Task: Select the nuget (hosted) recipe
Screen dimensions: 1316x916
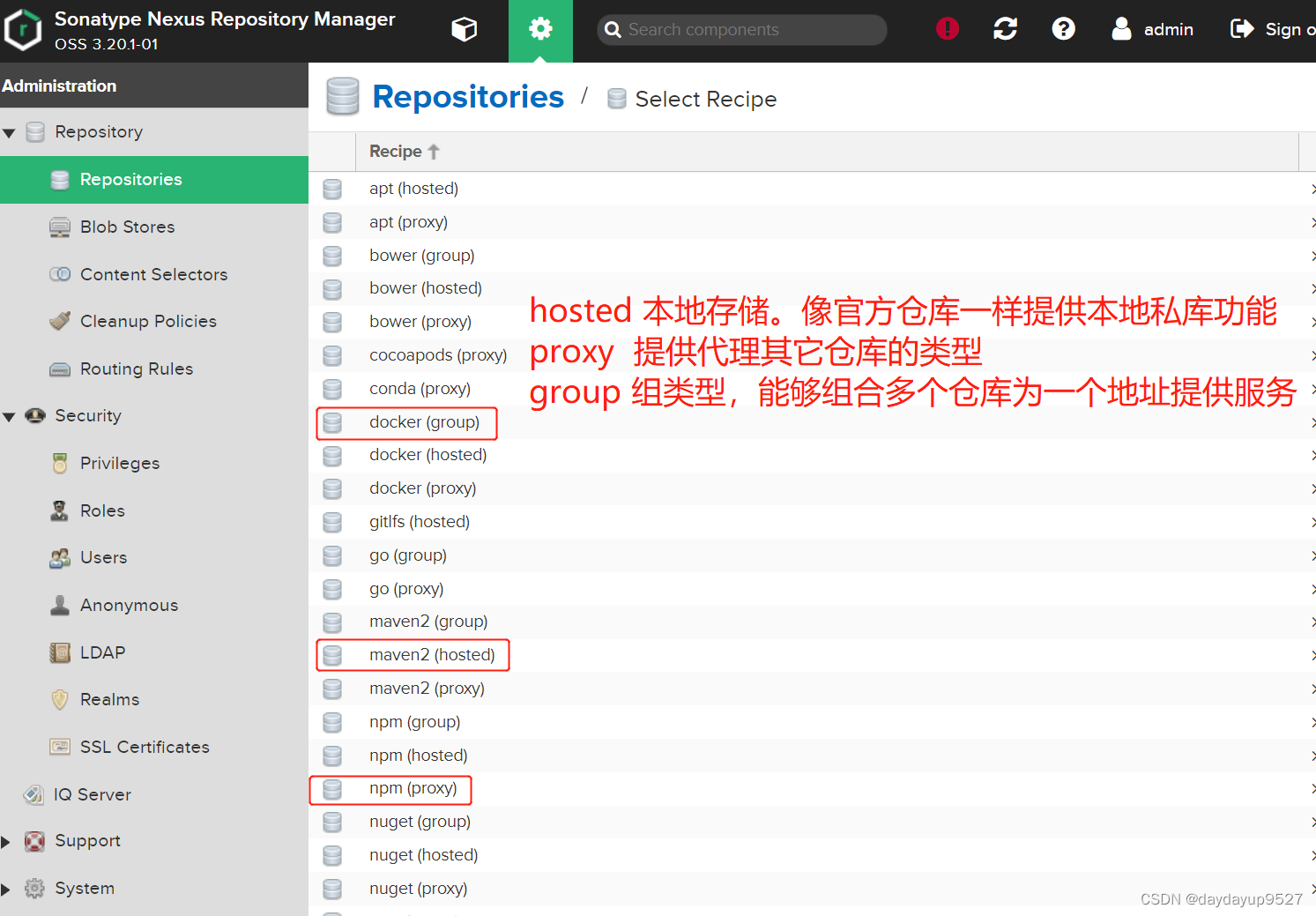Action: 812,855
